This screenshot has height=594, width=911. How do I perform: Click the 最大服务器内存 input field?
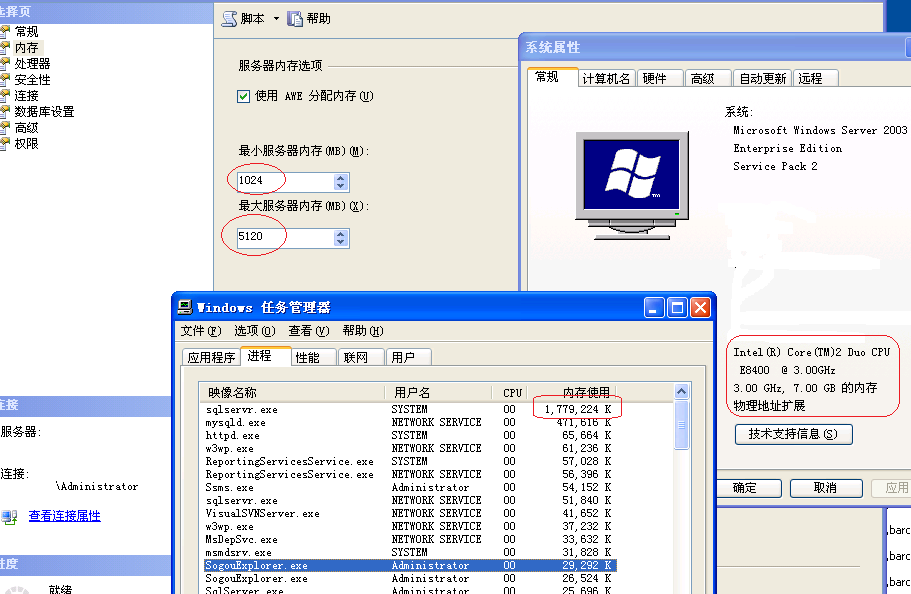(x=283, y=238)
